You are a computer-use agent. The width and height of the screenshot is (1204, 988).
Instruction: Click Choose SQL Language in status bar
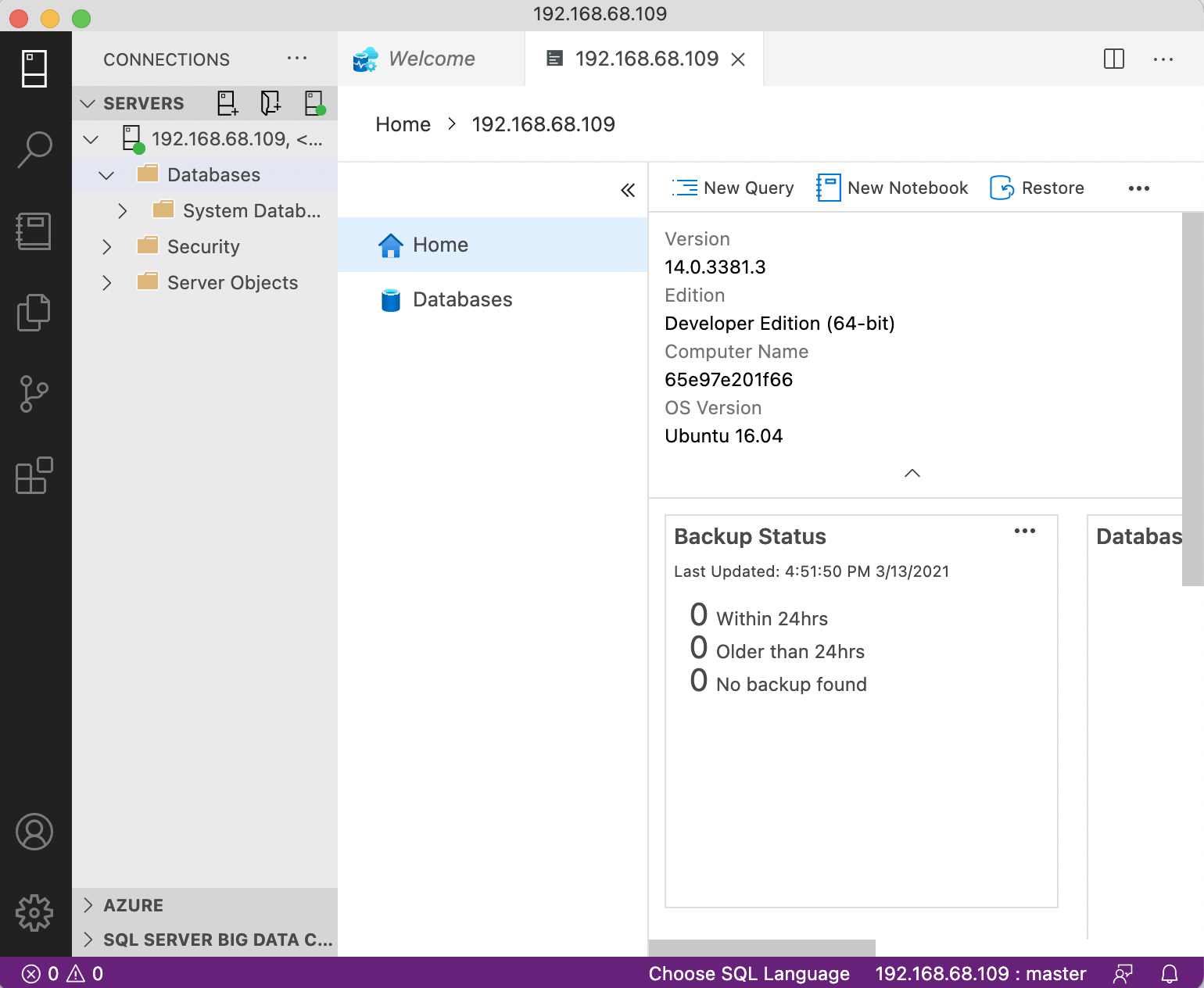[x=749, y=973]
